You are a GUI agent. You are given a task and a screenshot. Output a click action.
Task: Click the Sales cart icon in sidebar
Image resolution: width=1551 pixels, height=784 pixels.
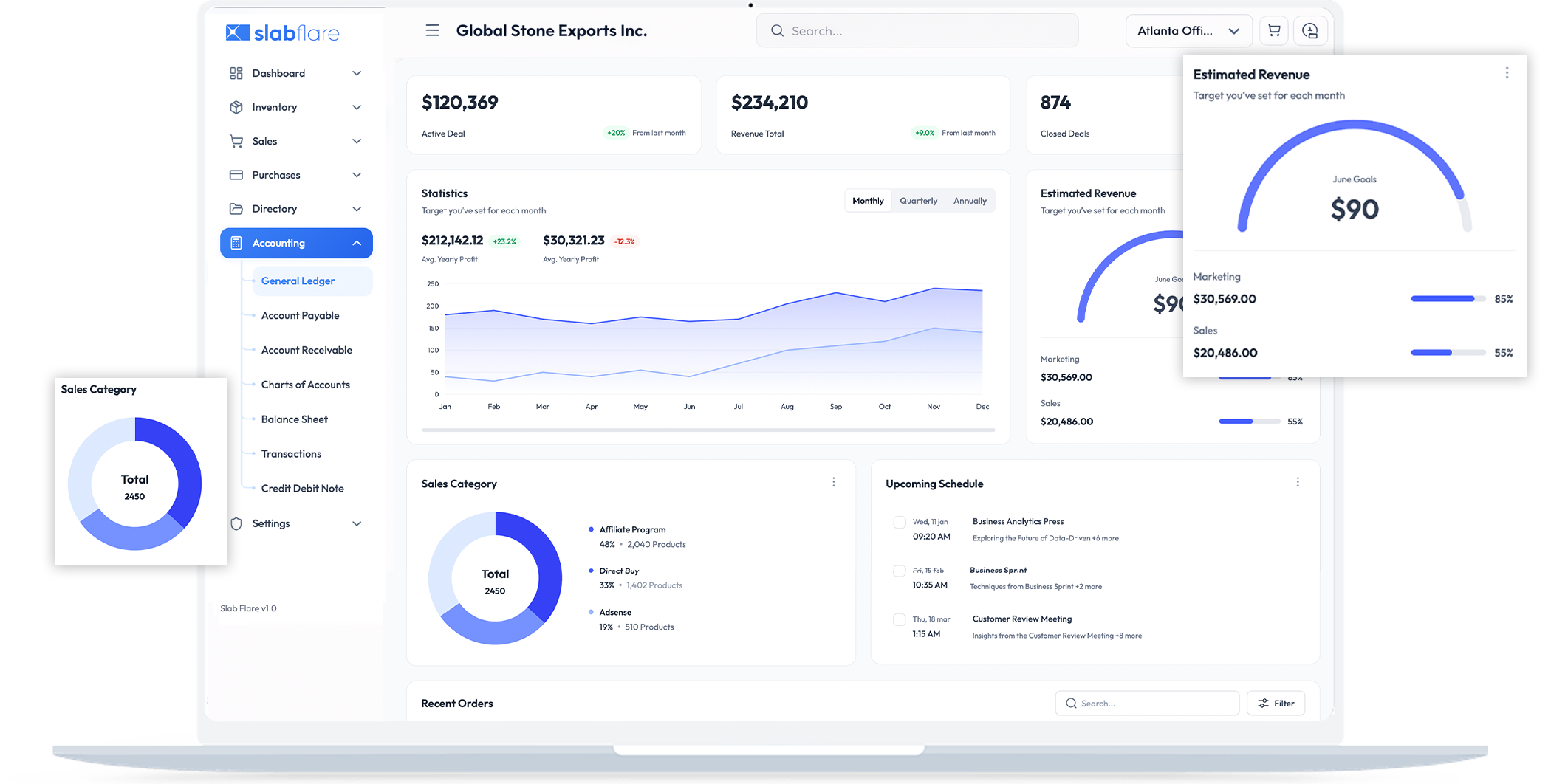tap(236, 141)
